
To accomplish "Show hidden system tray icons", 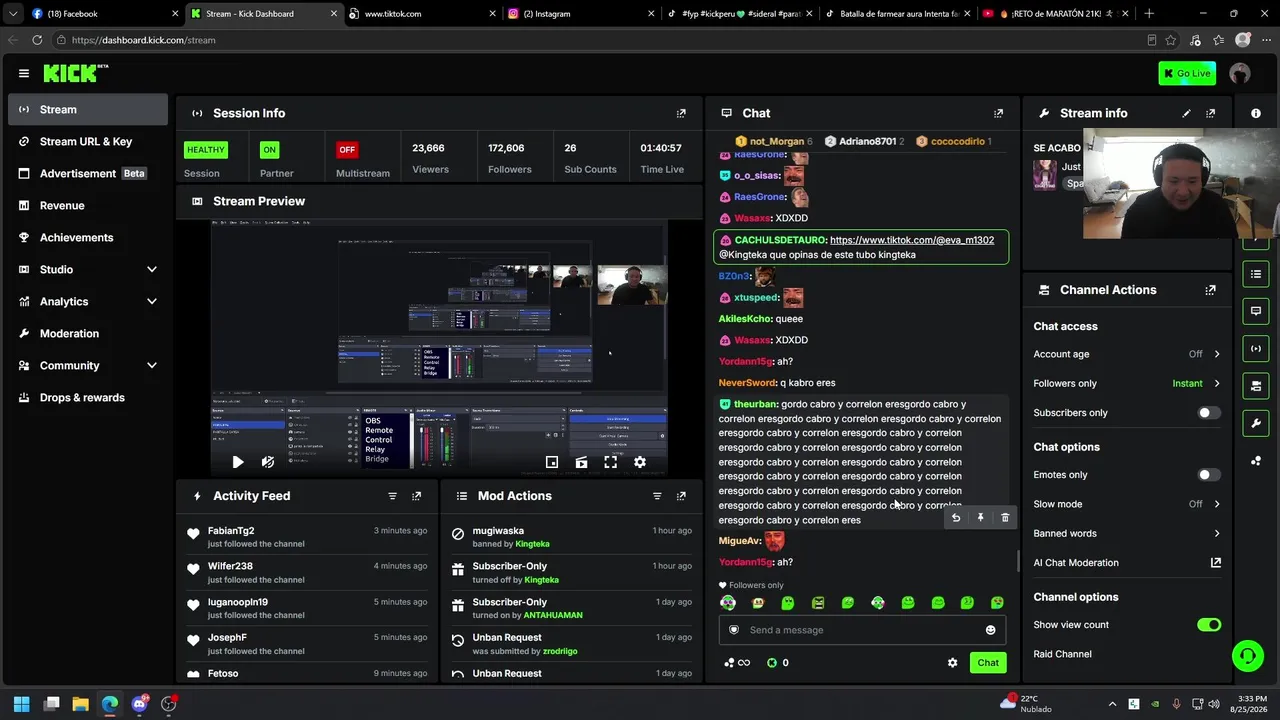I will [x=1112, y=704].
